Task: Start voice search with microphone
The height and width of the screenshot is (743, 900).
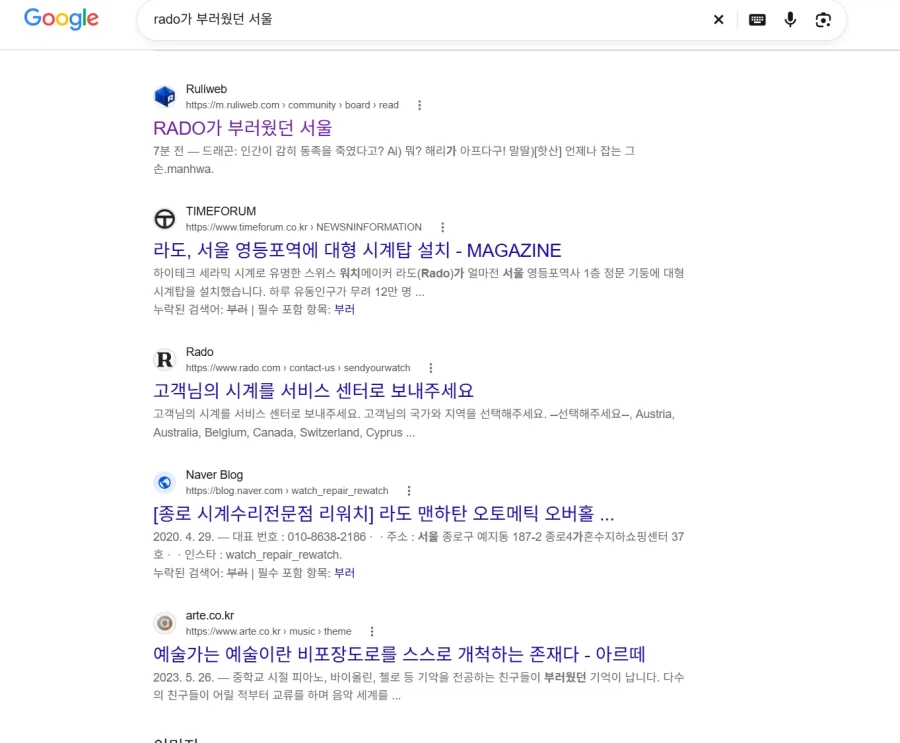Action: [x=790, y=20]
